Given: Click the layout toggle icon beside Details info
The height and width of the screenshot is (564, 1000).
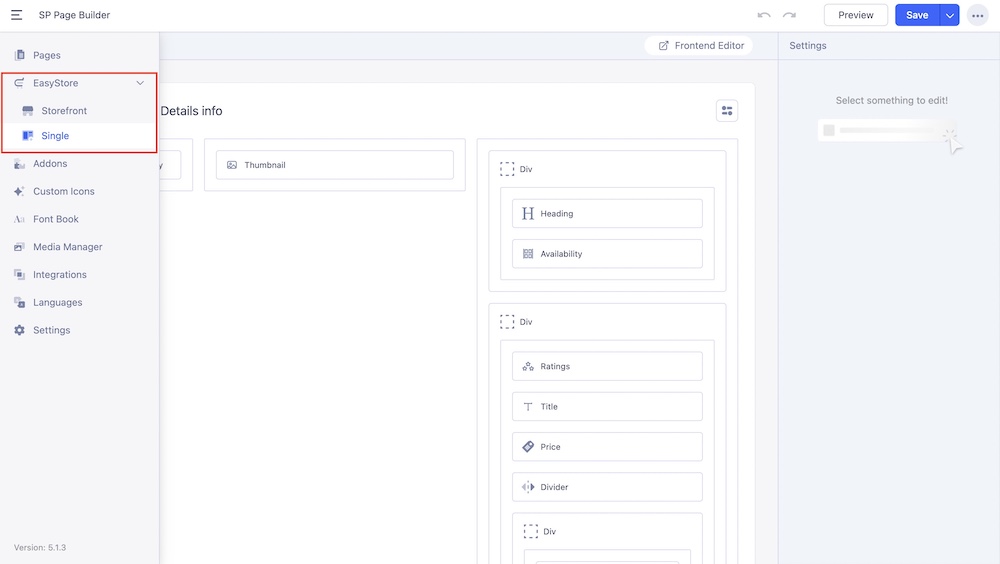Looking at the screenshot, I should tap(727, 111).
